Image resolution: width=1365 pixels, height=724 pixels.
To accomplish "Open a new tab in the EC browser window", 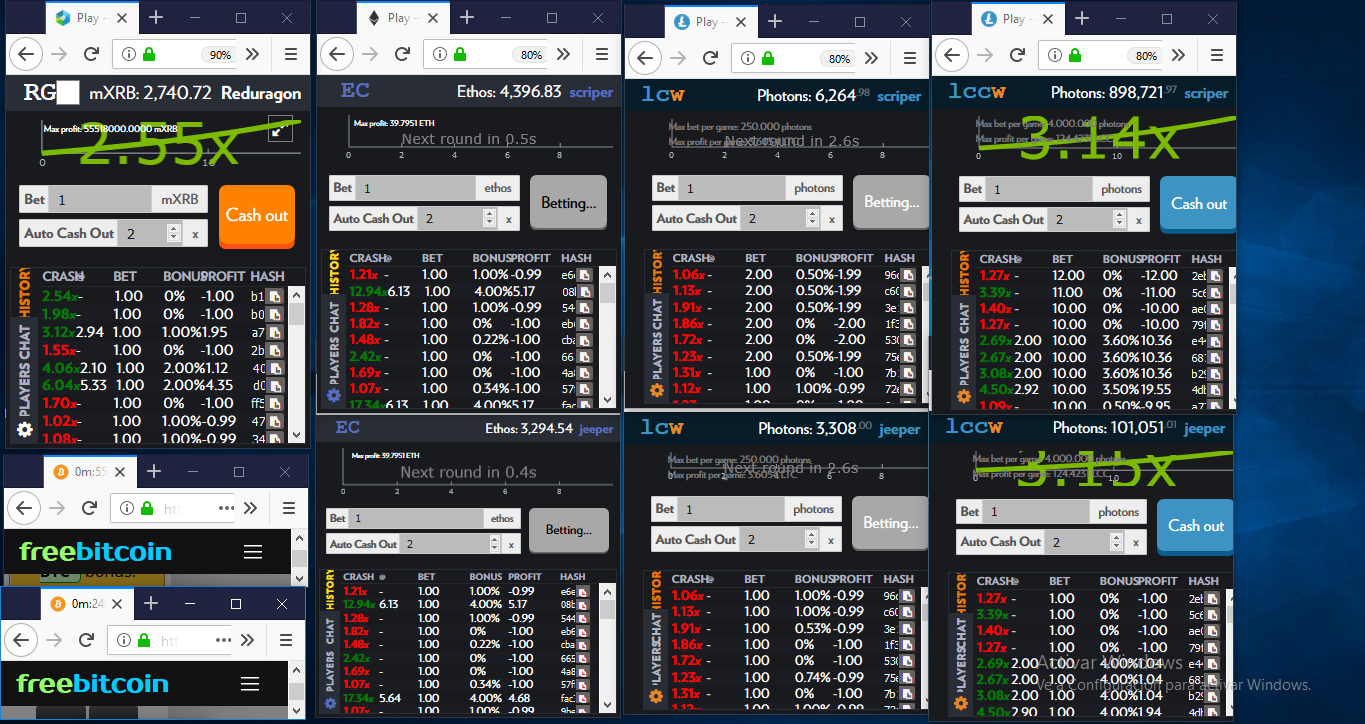I will pos(467,17).
